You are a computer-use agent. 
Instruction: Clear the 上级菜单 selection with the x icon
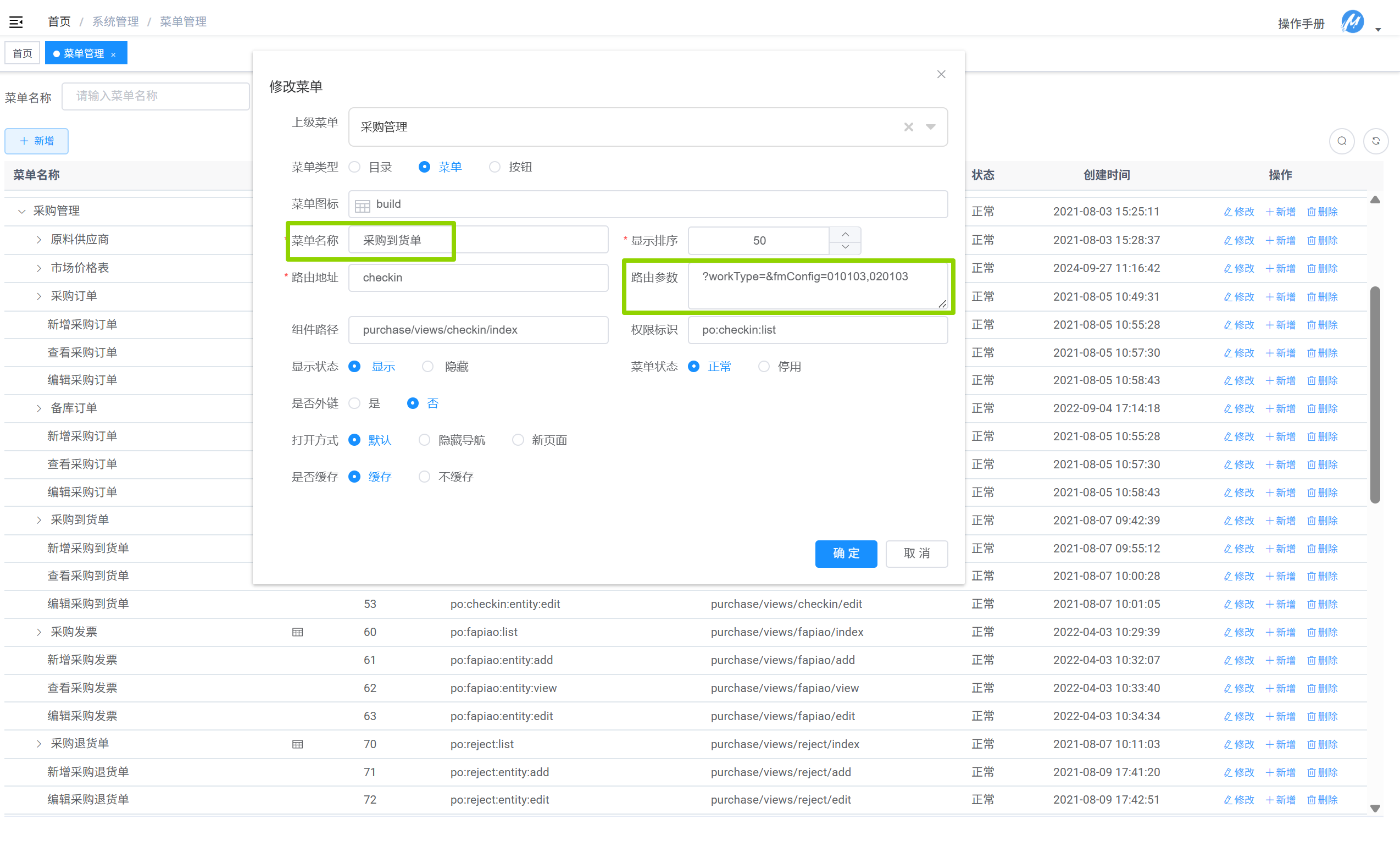908,127
